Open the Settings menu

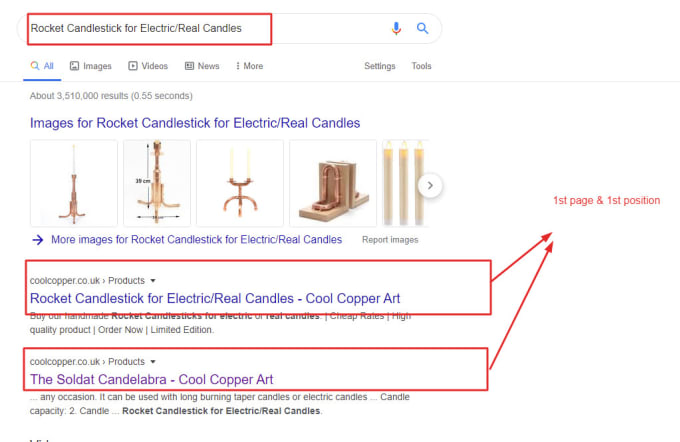[380, 66]
